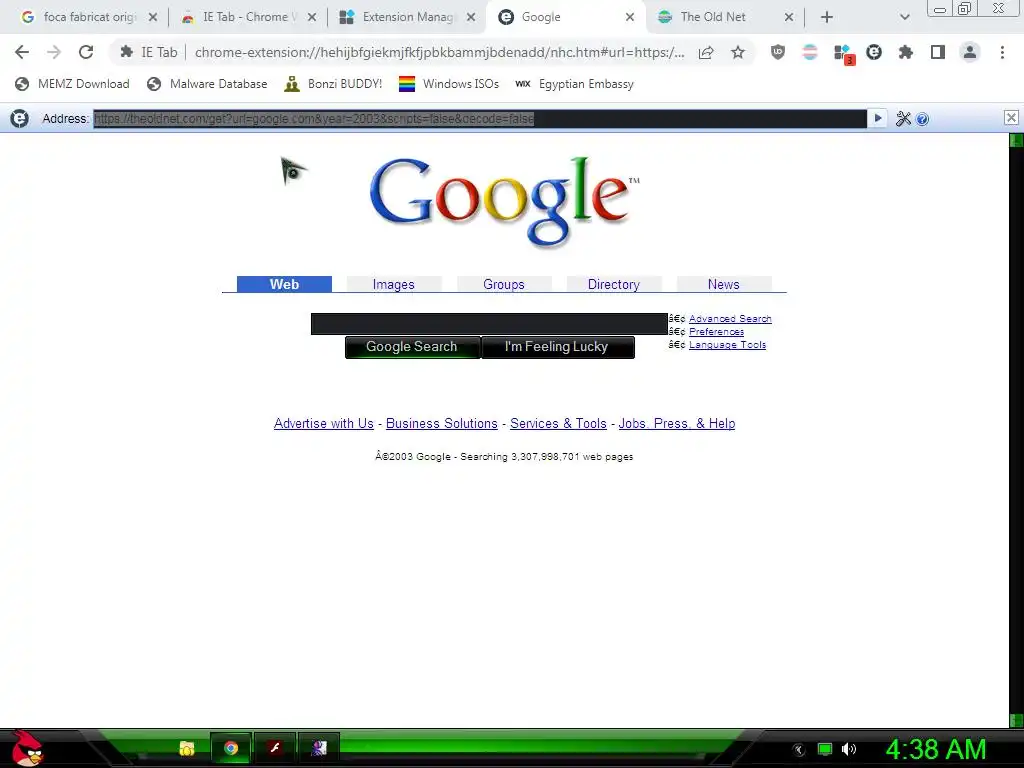Open the Advertise with Us link
Image resolution: width=1024 pixels, height=768 pixels.
(324, 423)
